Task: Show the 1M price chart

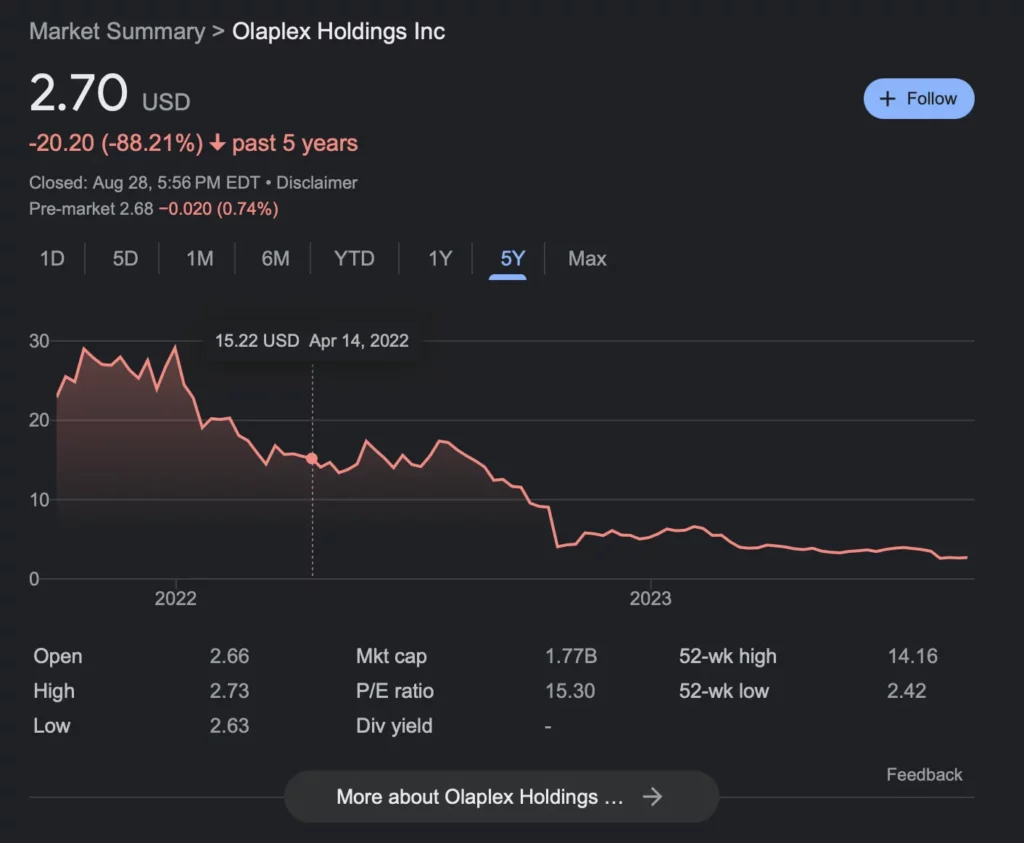Action: tap(200, 259)
